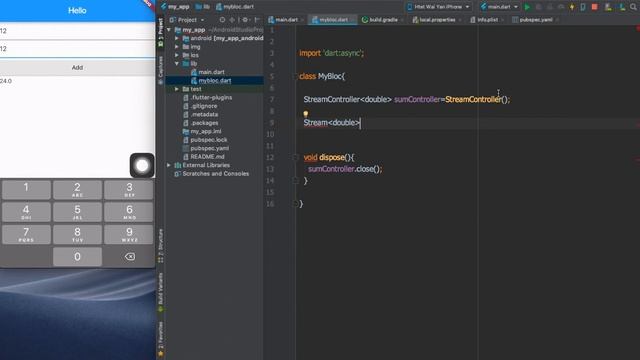The height and width of the screenshot is (360, 640).
Task: Select README.md in the tree
Action: [207, 157]
